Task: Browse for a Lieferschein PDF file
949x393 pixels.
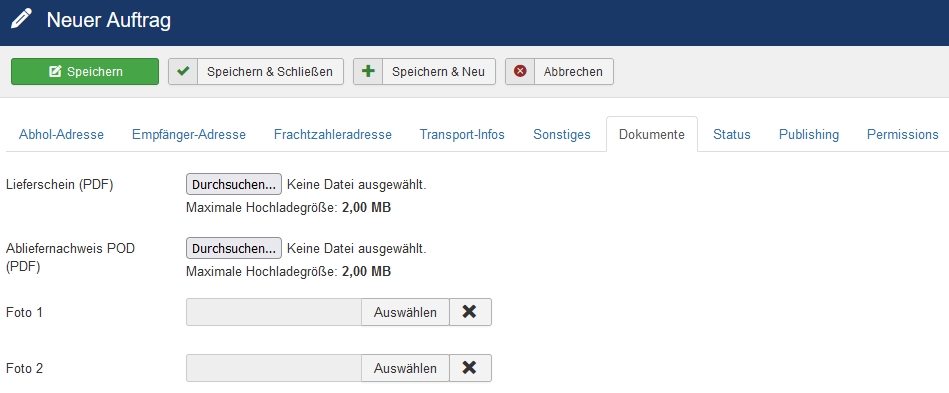Action: point(234,185)
